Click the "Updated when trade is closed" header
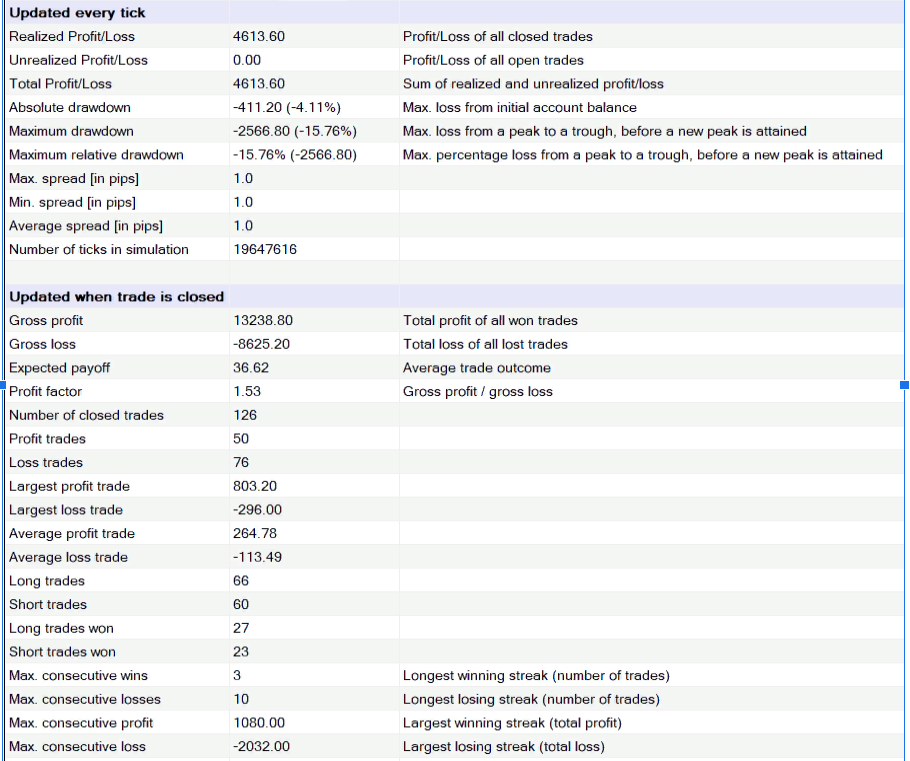 tap(116, 297)
